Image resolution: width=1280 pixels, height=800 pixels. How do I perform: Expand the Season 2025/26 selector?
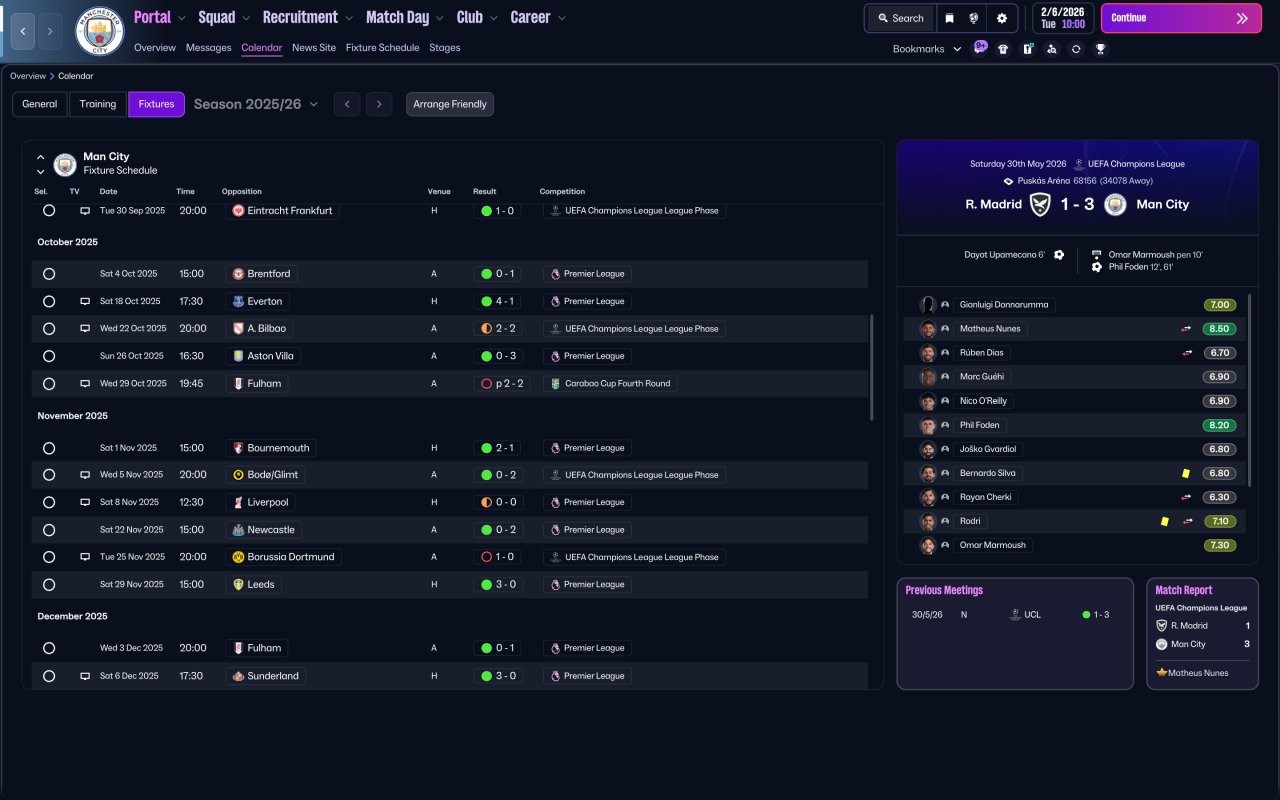[256, 104]
